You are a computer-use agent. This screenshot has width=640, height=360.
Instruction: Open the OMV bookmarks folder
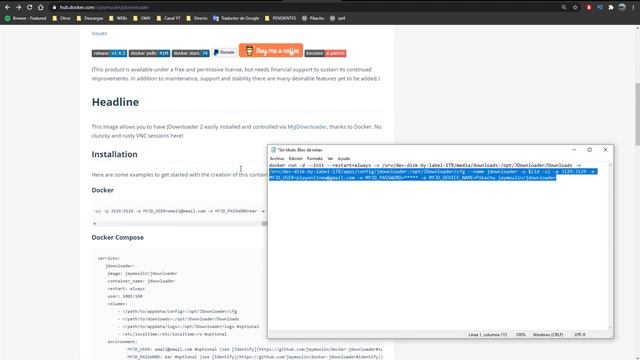click(x=142, y=18)
